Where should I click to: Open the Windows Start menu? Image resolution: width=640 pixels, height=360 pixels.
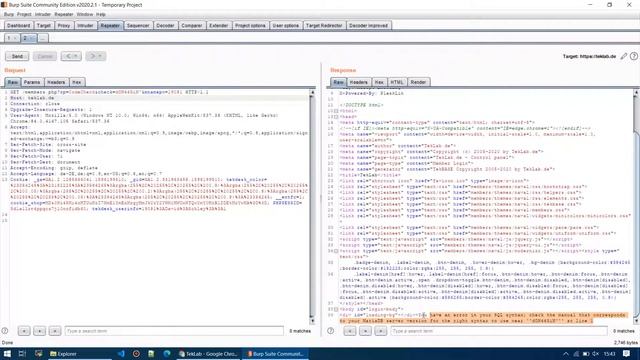7,353
